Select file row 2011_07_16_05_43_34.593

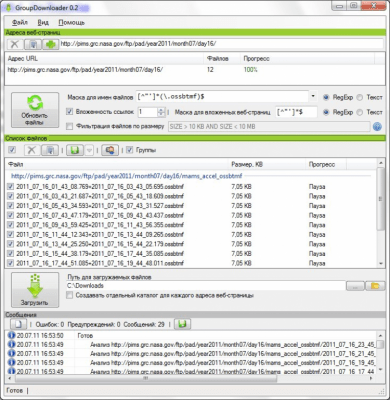click(192, 206)
